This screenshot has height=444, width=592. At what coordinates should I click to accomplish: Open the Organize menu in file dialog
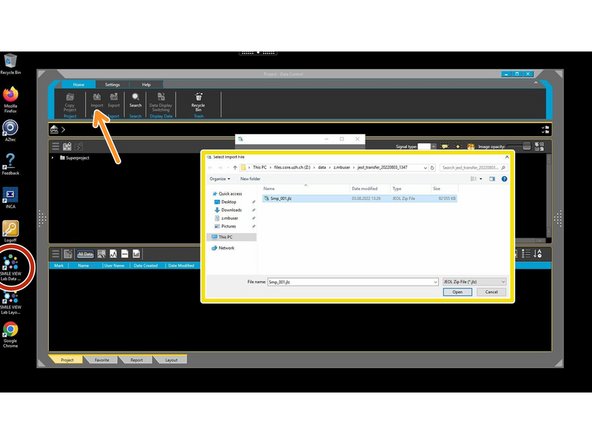220,179
